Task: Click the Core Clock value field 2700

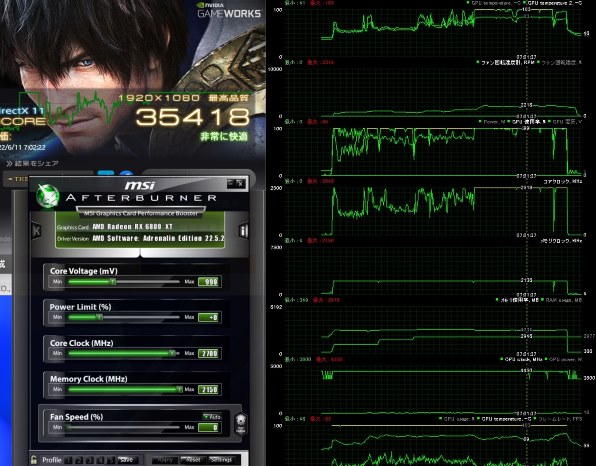Action: [209, 353]
